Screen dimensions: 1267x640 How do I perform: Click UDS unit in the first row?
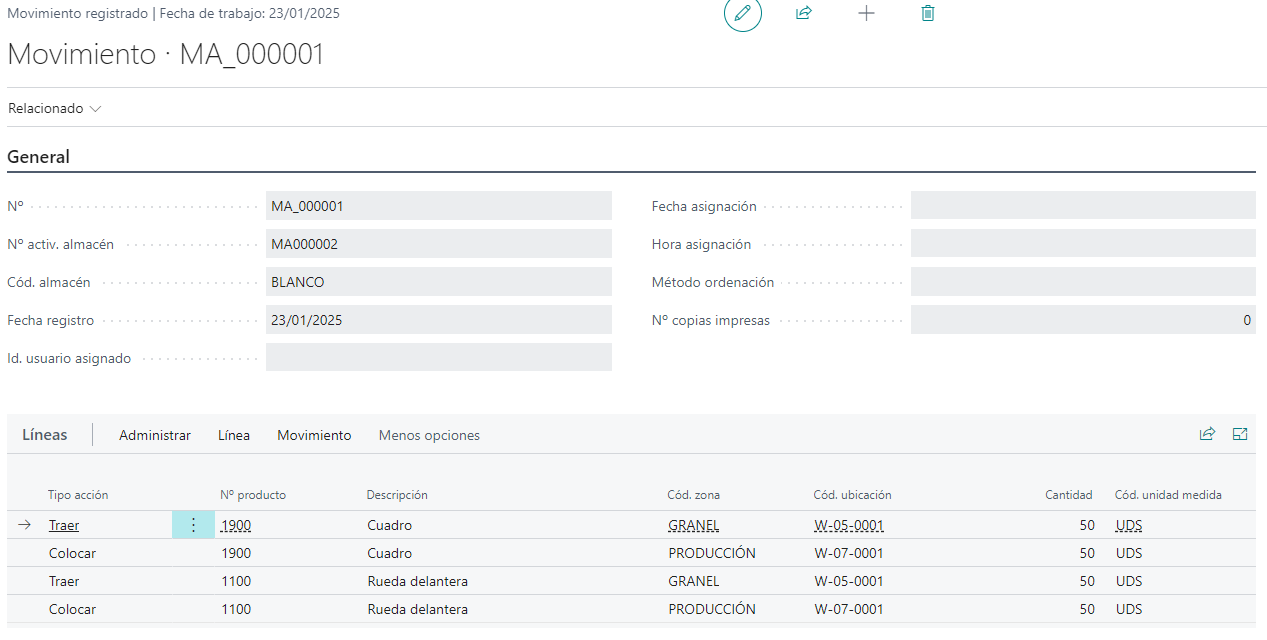[1129, 525]
